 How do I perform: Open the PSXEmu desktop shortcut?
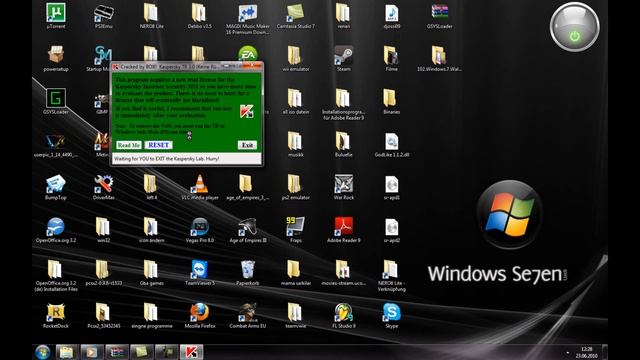coord(103,16)
